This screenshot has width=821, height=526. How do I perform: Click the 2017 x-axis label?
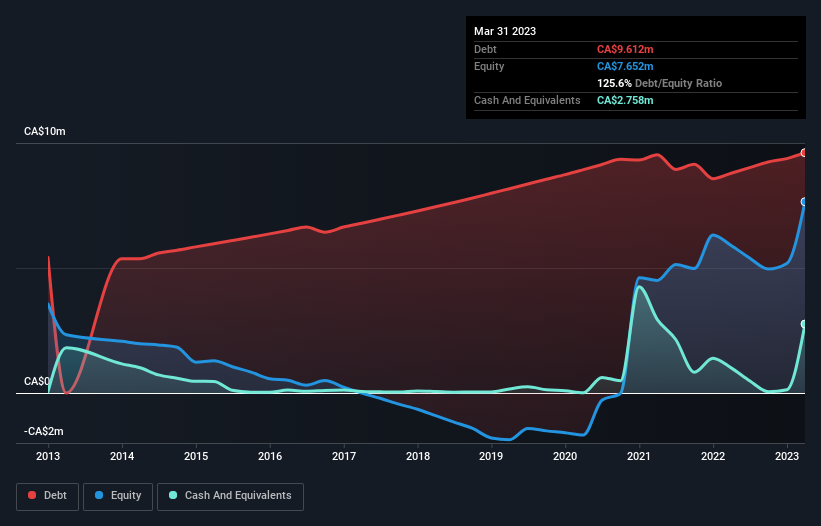tap(344, 456)
